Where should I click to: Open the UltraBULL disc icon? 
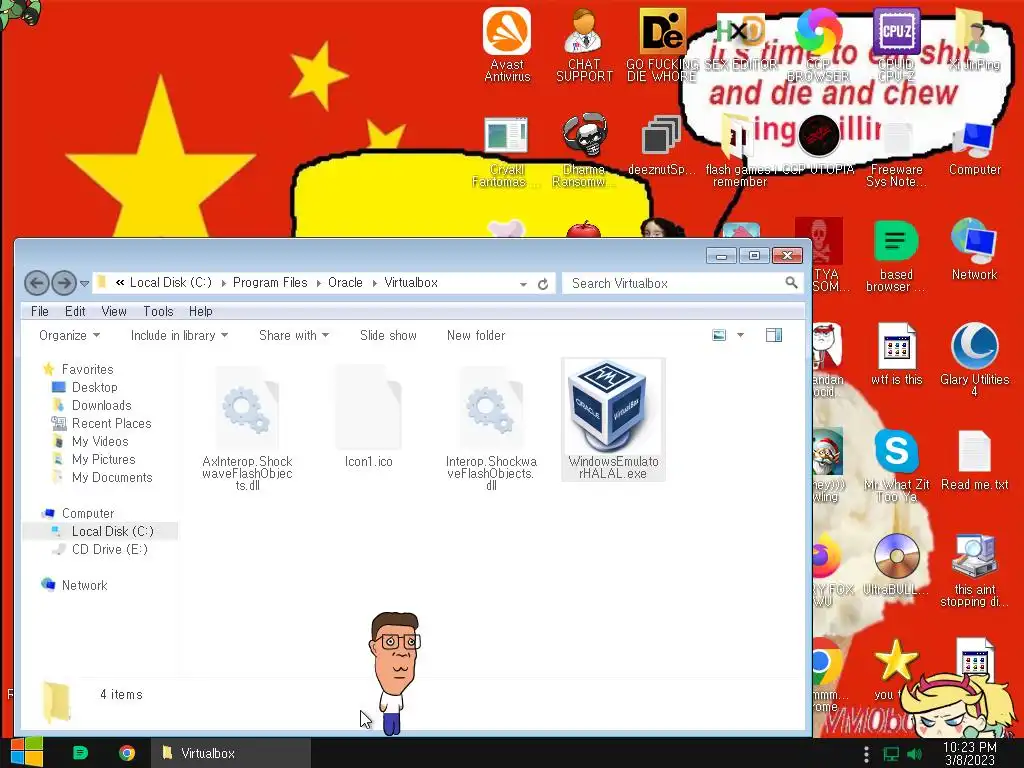point(896,564)
